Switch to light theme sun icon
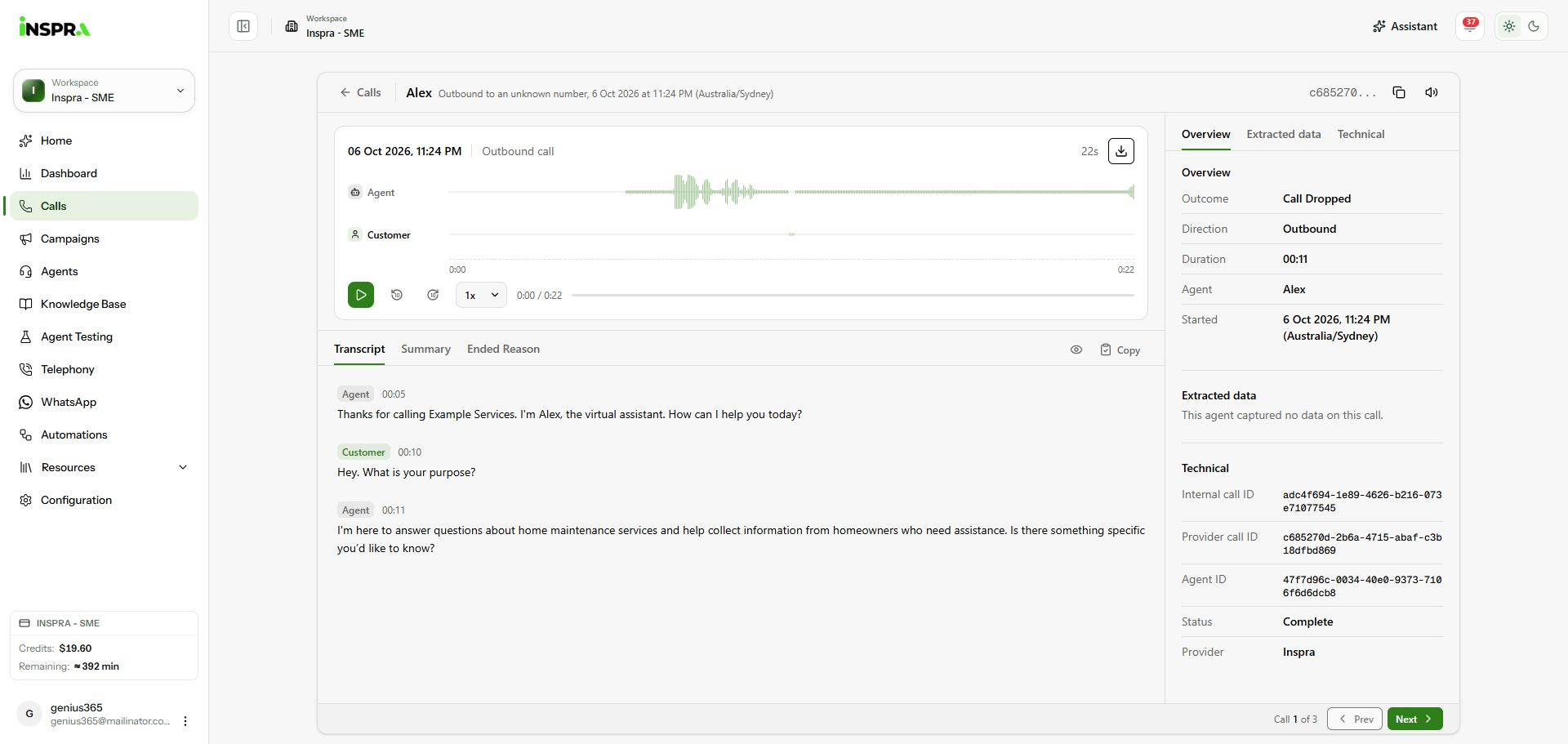The image size is (1568, 744). coord(1509,26)
